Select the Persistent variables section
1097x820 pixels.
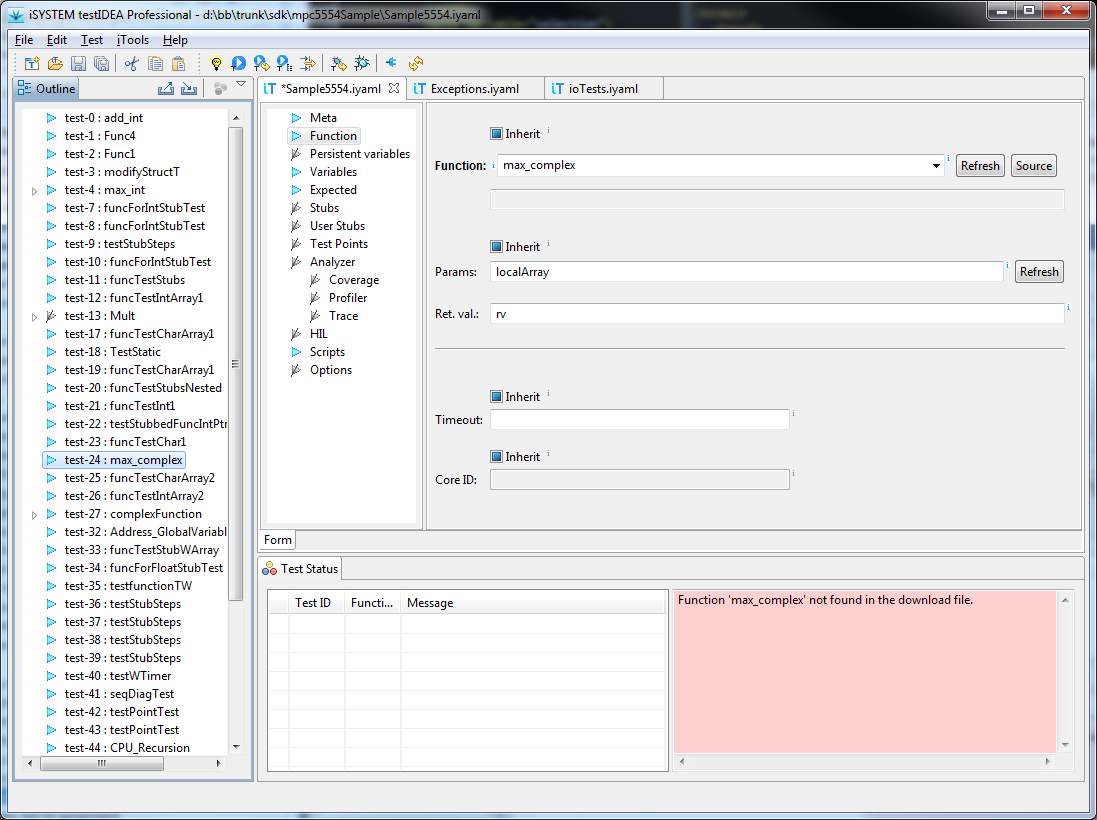pyautogui.click(x=360, y=154)
